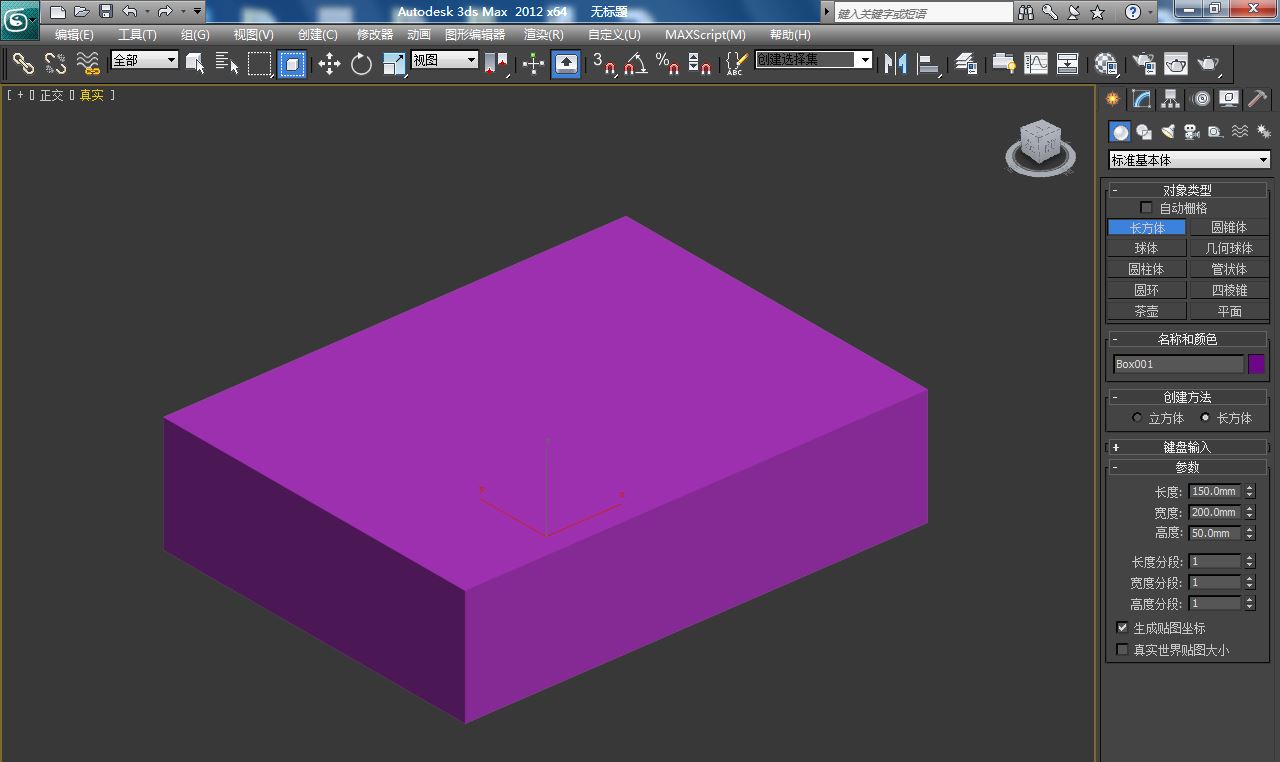Click the 圆柱体 object type button
This screenshot has height=762, width=1280.
[x=1146, y=269]
